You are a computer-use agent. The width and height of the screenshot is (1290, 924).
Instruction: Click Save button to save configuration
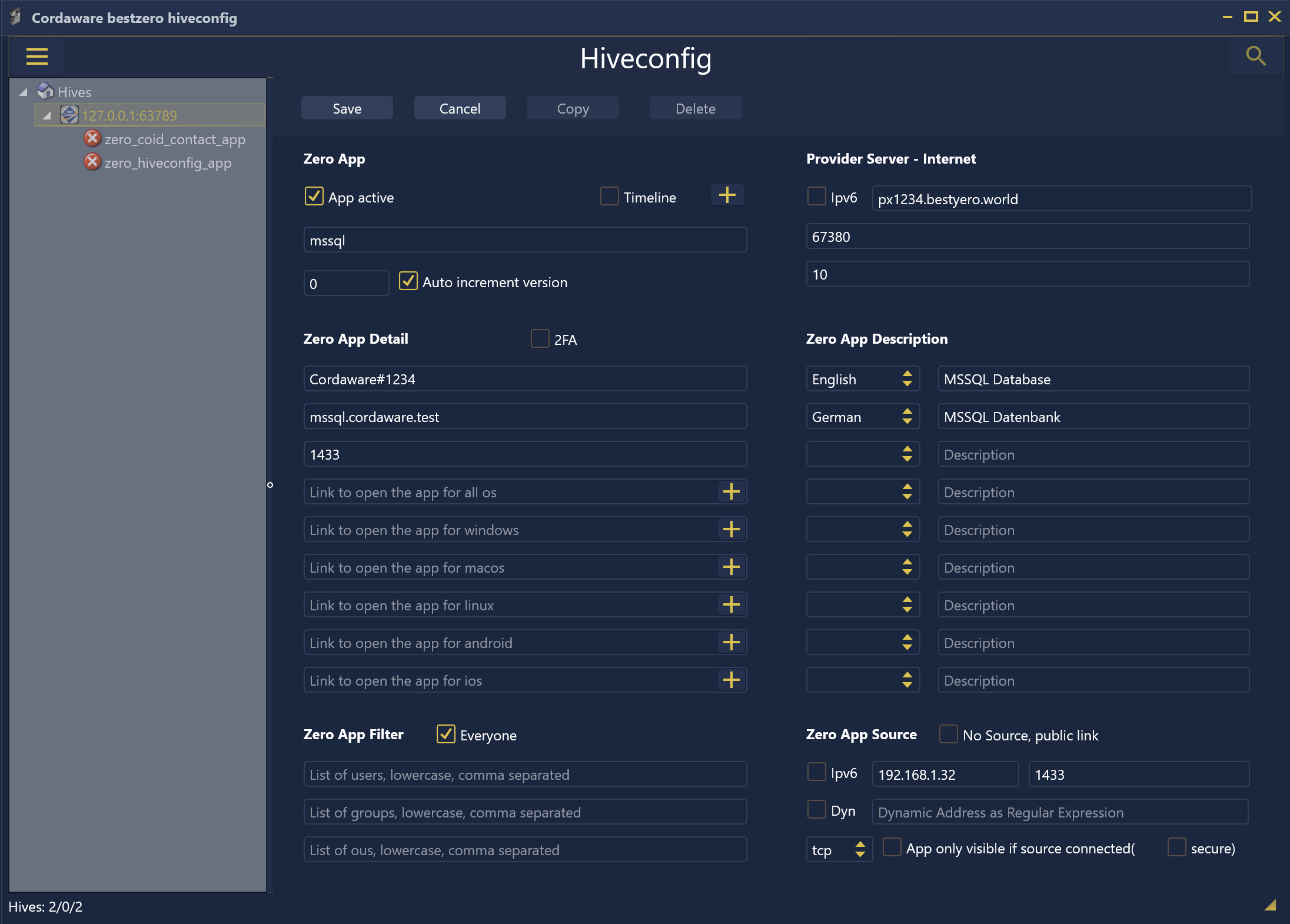(347, 108)
